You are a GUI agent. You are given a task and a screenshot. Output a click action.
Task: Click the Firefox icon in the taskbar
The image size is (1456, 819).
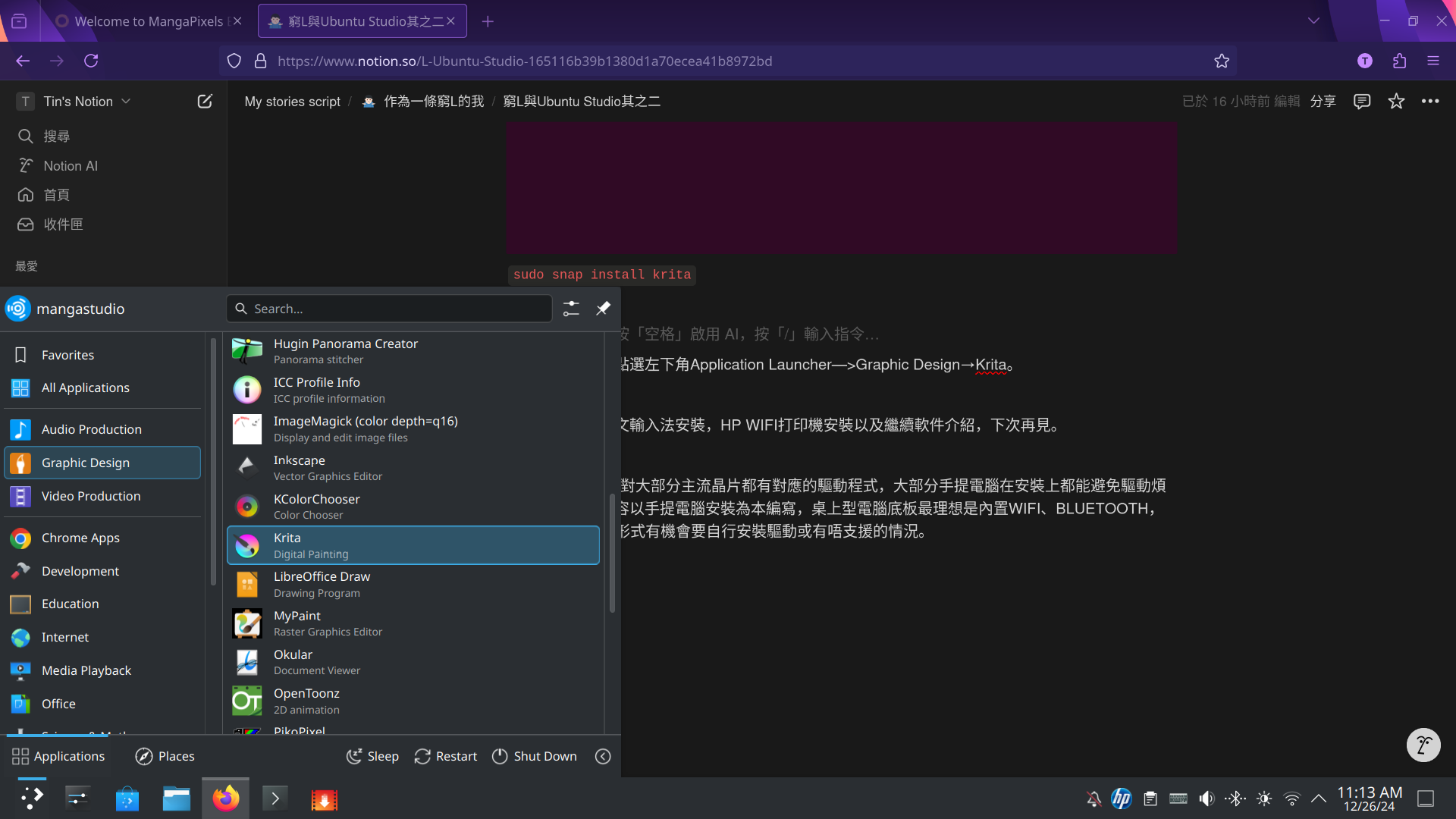click(225, 799)
